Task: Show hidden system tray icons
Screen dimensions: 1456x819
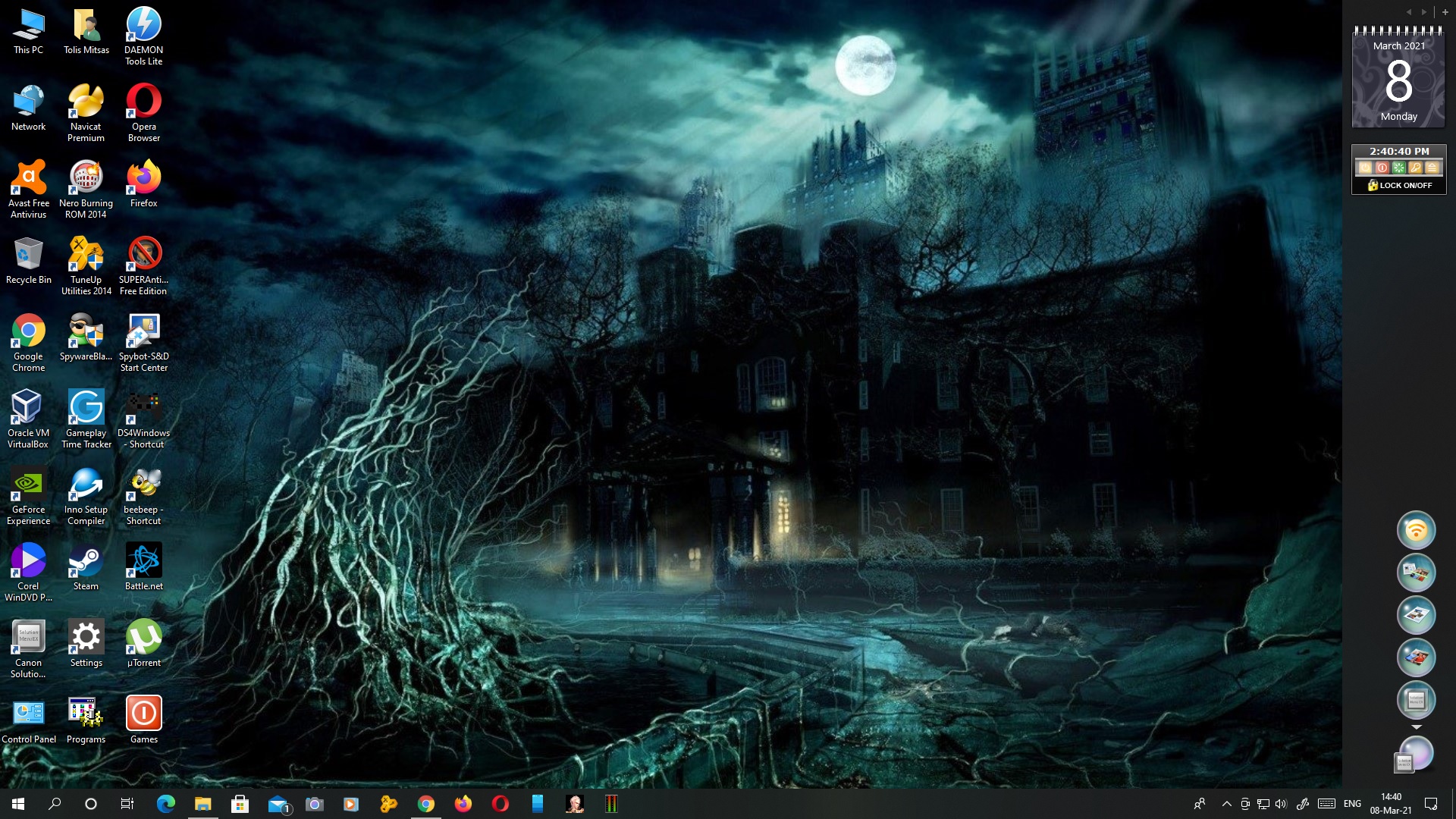Action: coord(1226,804)
